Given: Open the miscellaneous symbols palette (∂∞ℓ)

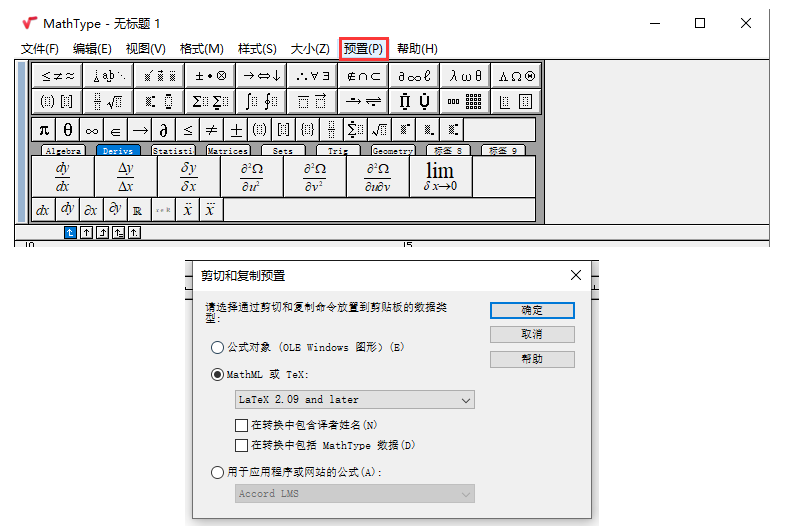Looking at the screenshot, I should point(414,76).
